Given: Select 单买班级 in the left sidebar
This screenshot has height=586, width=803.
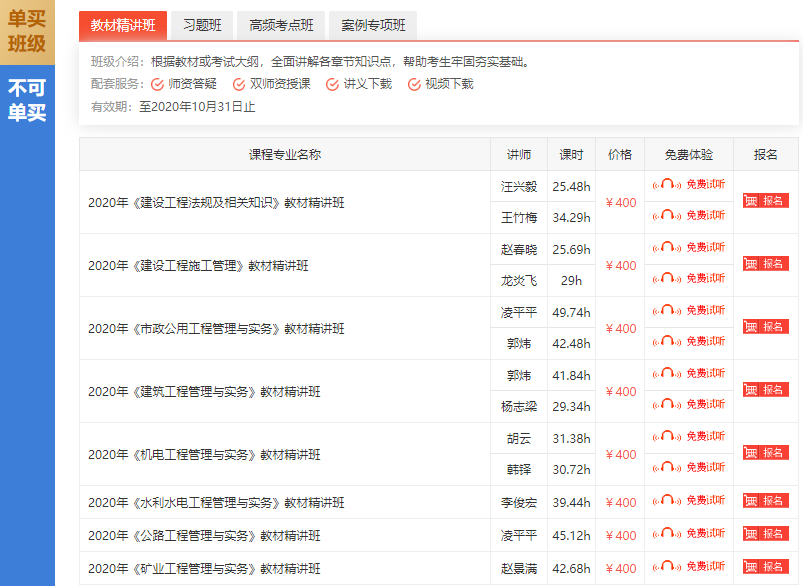Looking at the screenshot, I should click(27, 31).
